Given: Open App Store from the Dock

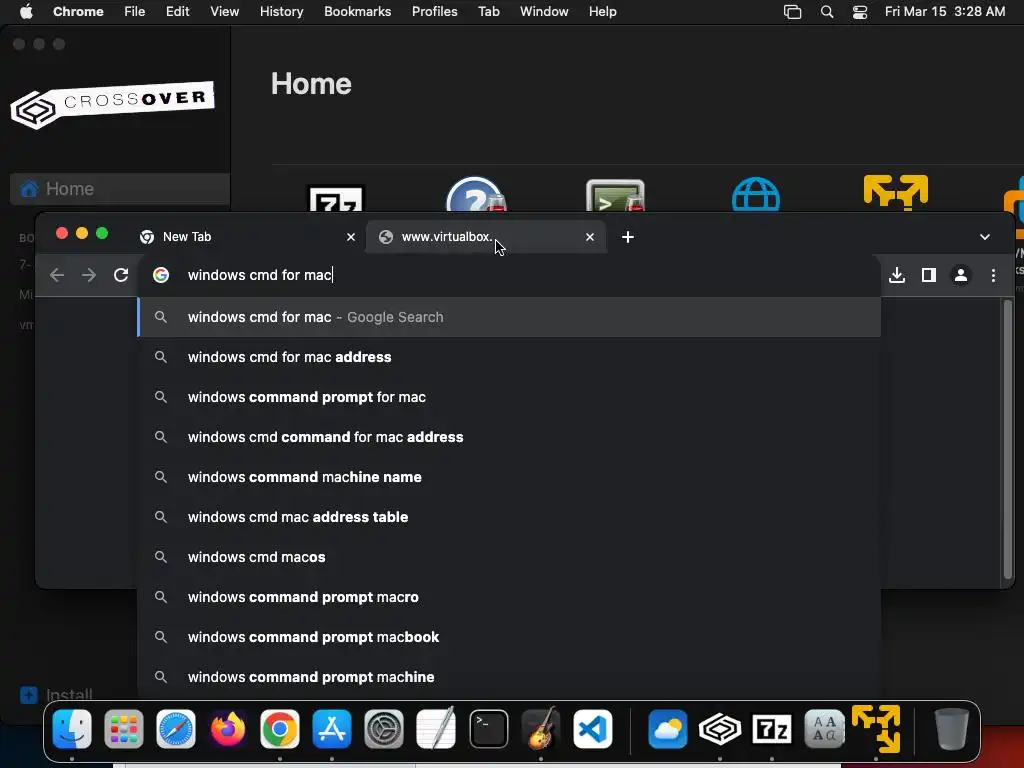Looking at the screenshot, I should point(332,729).
